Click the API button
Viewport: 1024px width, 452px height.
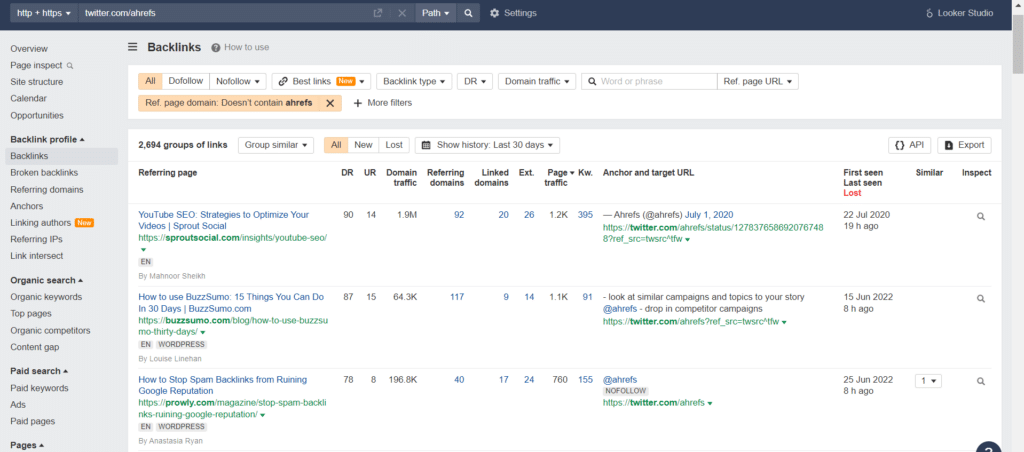tap(910, 145)
